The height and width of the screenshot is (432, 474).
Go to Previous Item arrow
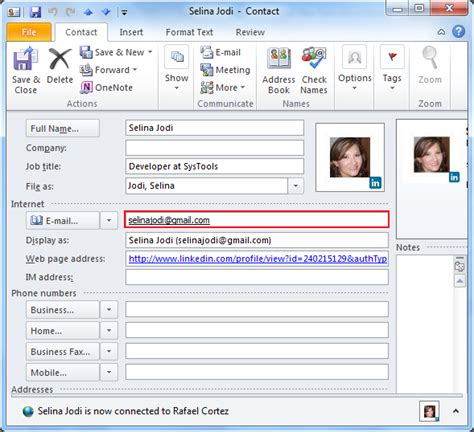(88, 12)
